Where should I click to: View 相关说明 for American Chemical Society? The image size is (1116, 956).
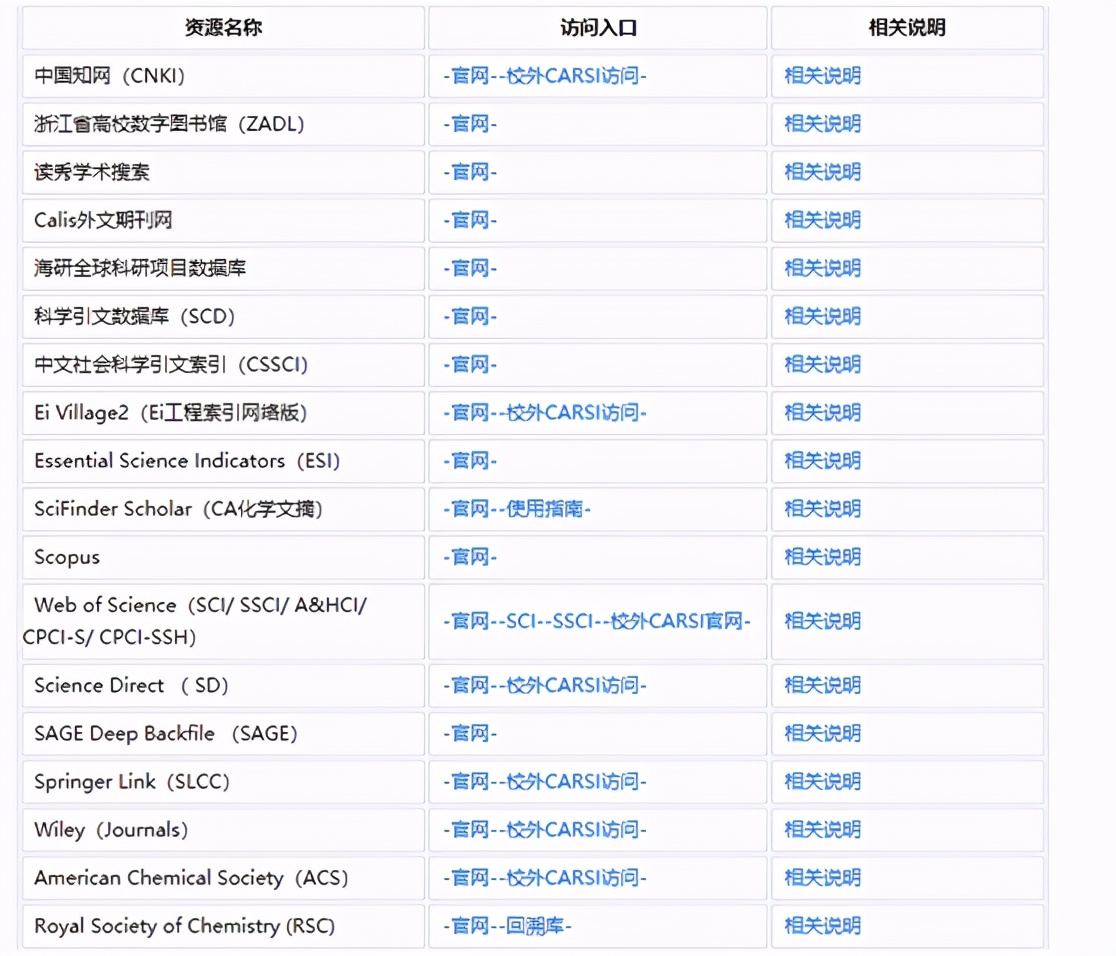823,878
